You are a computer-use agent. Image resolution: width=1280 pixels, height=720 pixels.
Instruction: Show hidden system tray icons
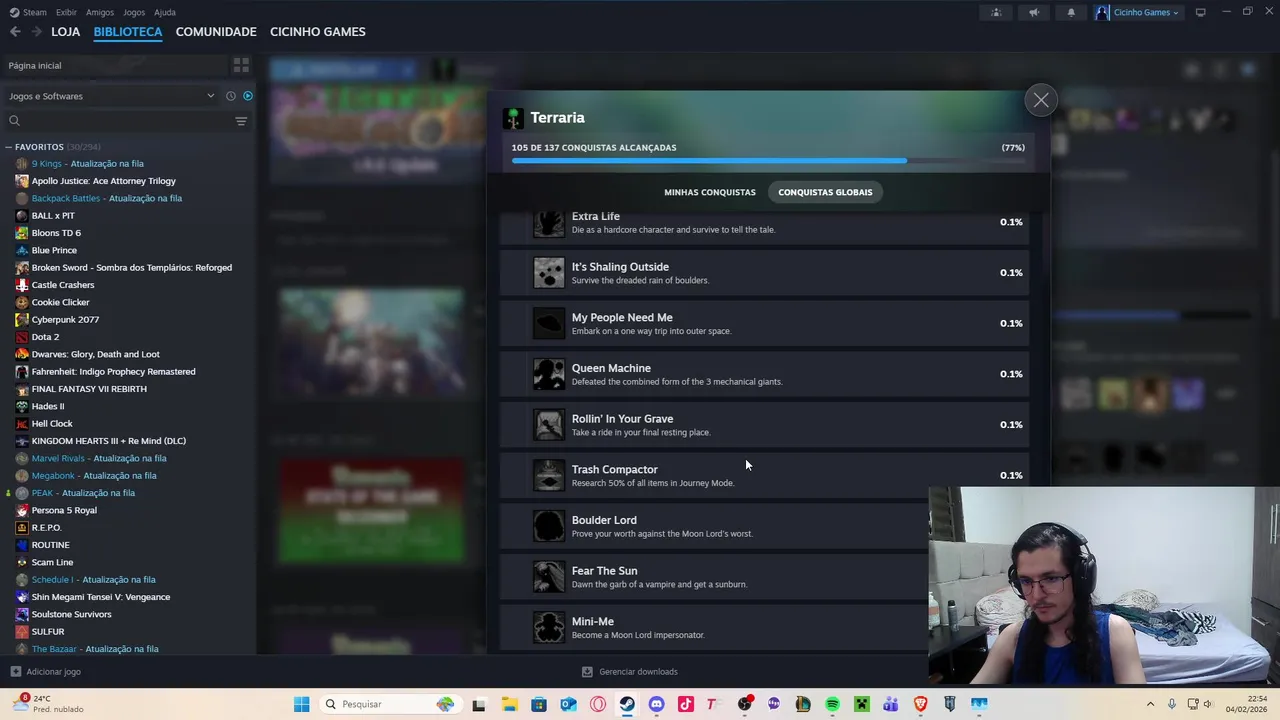tap(1150, 704)
